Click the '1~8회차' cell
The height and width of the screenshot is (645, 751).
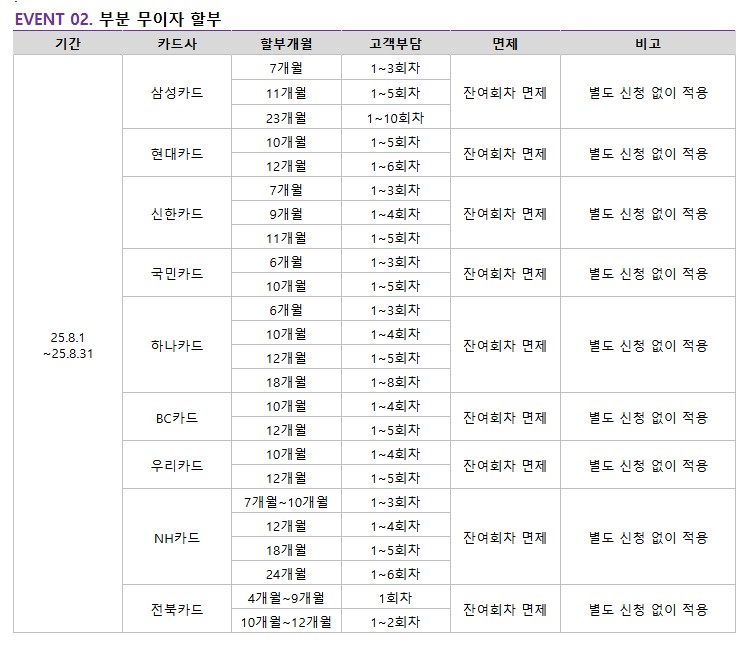pyautogui.click(x=396, y=382)
